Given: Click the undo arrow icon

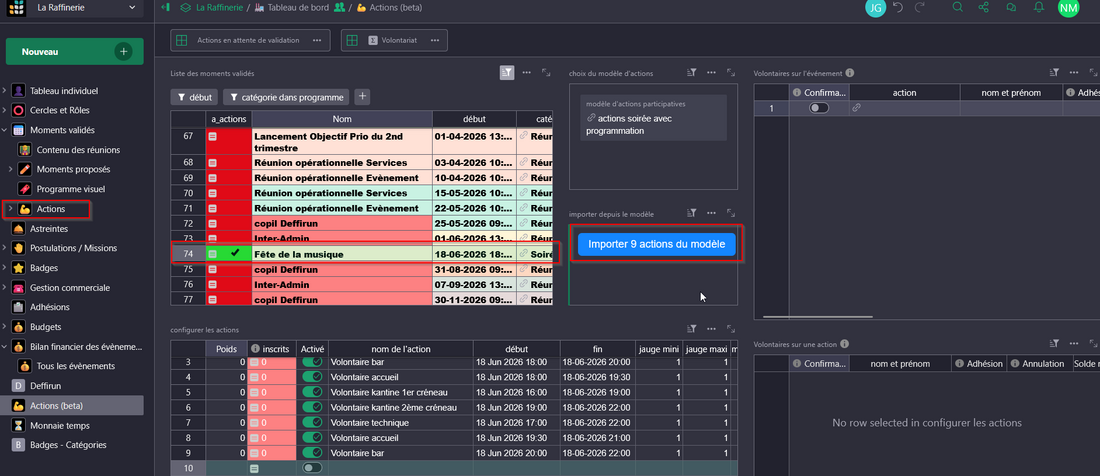Looking at the screenshot, I should [898, 8].
